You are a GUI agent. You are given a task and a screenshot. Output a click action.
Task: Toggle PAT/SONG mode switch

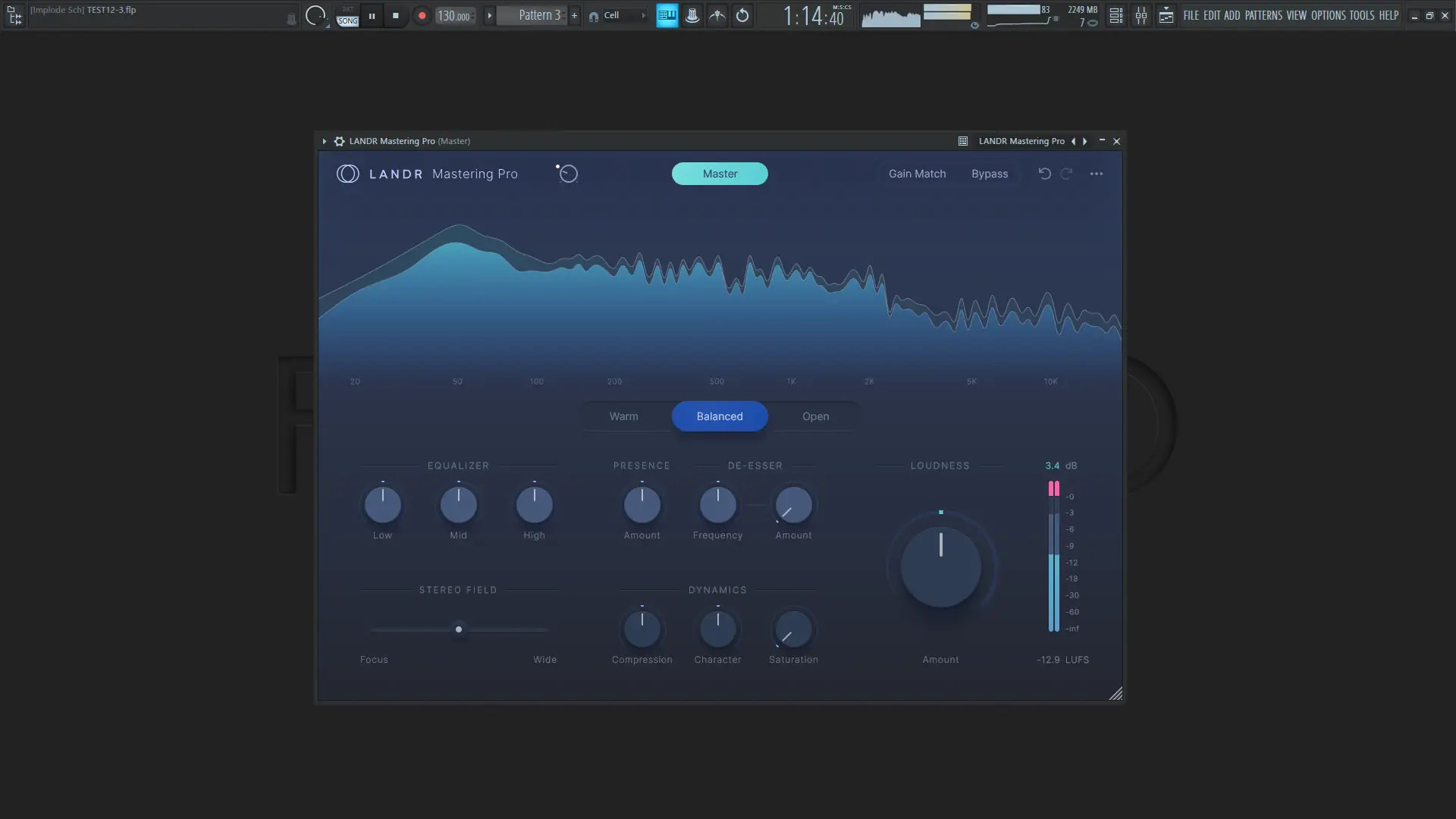click(x=347, y=16)
